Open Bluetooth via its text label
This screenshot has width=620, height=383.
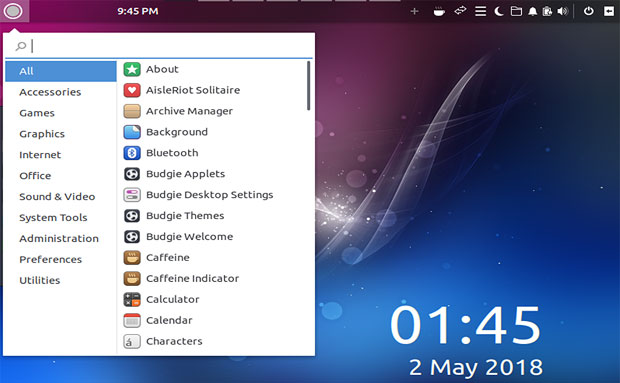[x=172, y=153]
